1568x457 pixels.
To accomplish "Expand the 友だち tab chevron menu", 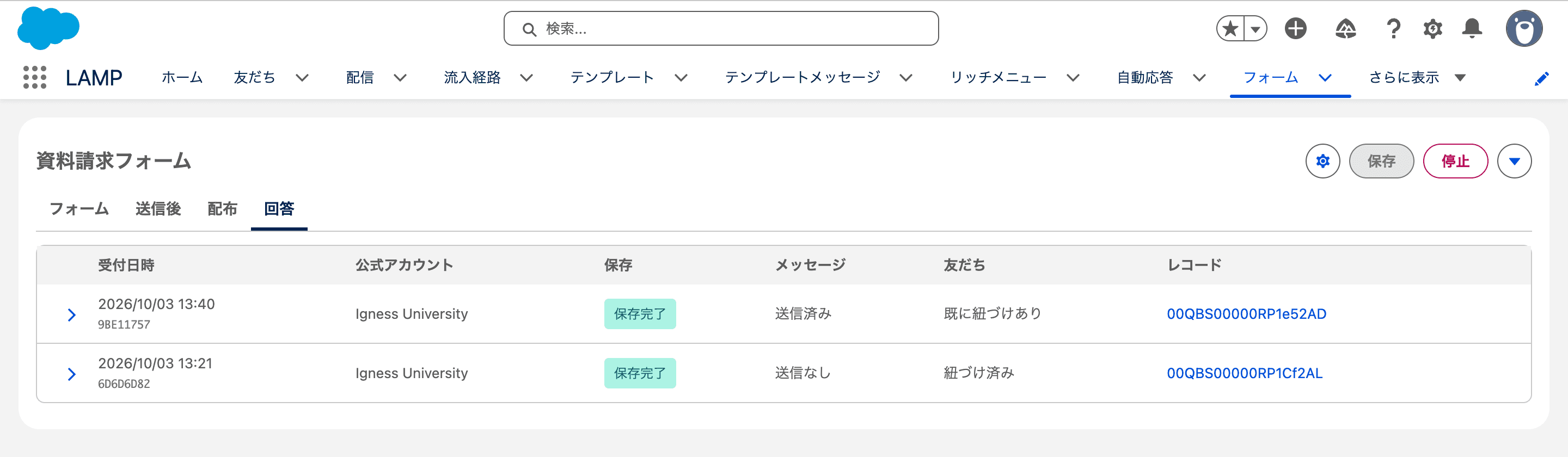I will pos(302,78).
